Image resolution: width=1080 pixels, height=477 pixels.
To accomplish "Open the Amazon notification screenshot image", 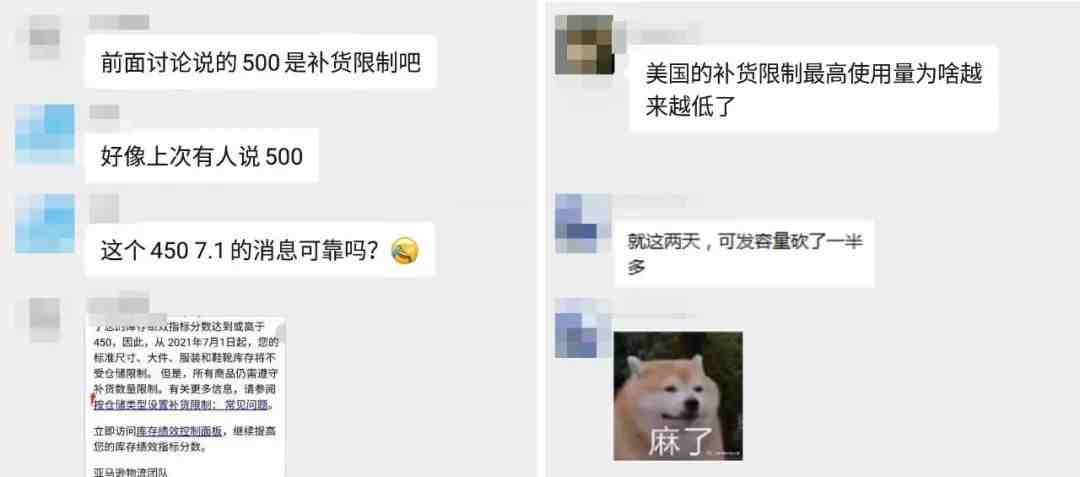I will pos(185,397).
